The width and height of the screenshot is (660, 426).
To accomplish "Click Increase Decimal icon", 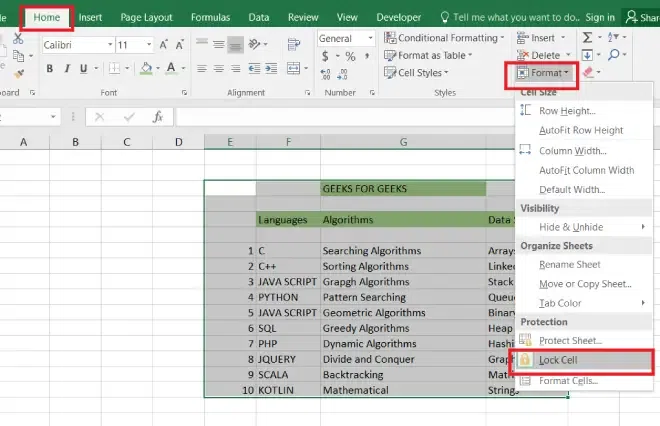I will (x=325, y=75).
